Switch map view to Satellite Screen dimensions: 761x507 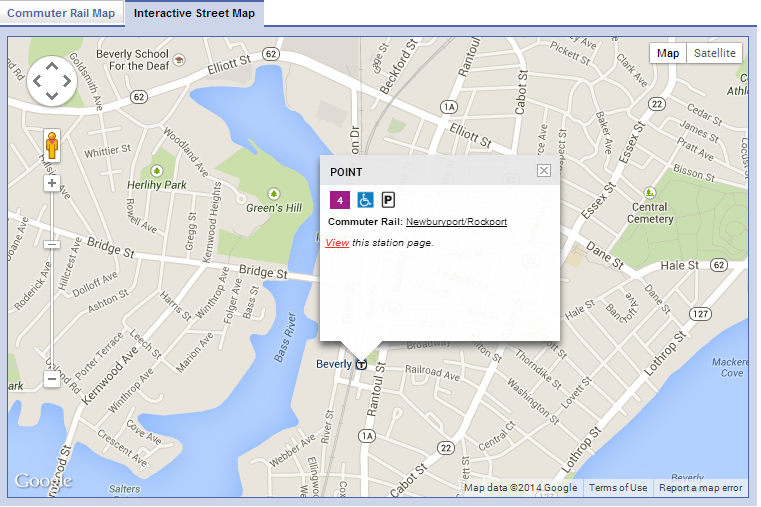[714, 53]
